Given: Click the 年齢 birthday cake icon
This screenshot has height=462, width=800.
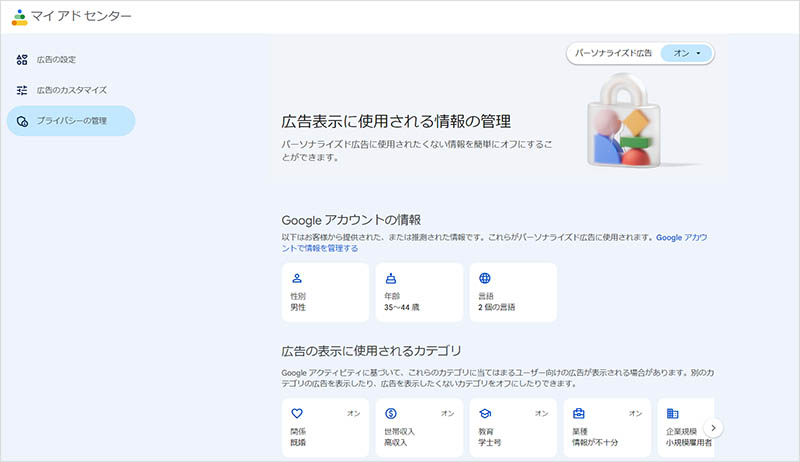Looking at the screenshot, I should [x=390, y=279].
